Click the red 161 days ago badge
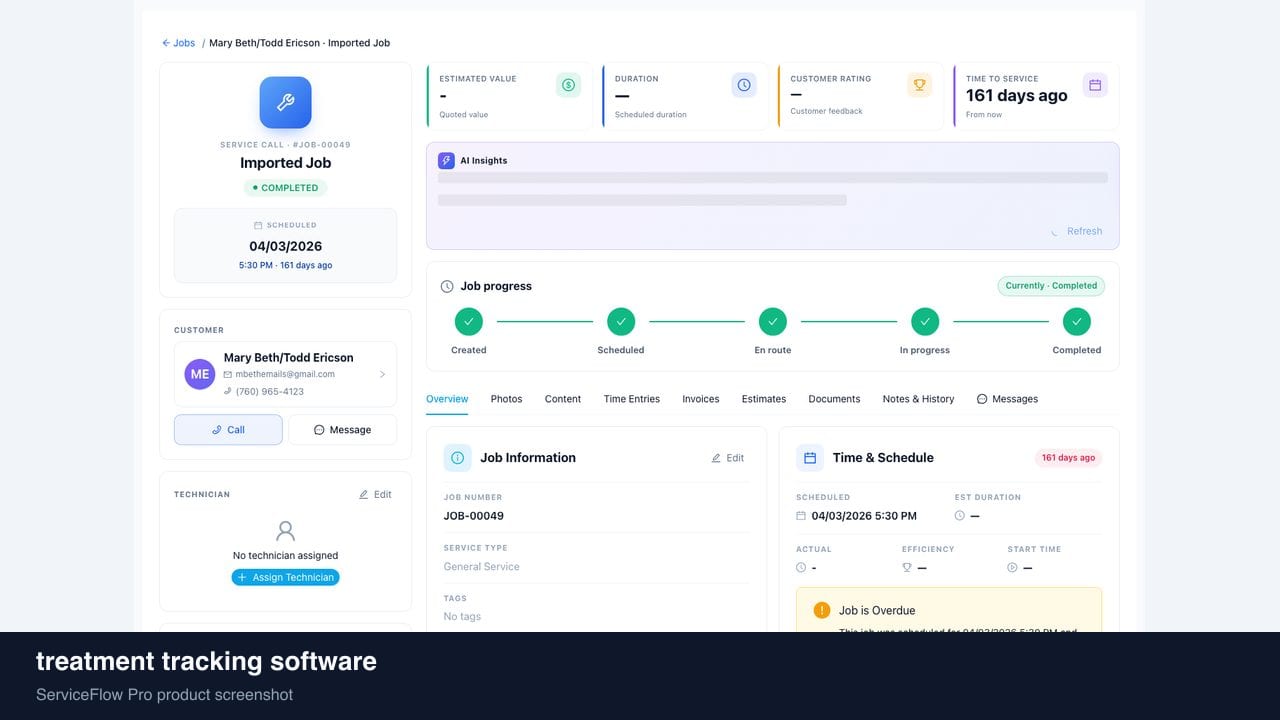Screen dimensions: 1280x720 pos(1068,458)
